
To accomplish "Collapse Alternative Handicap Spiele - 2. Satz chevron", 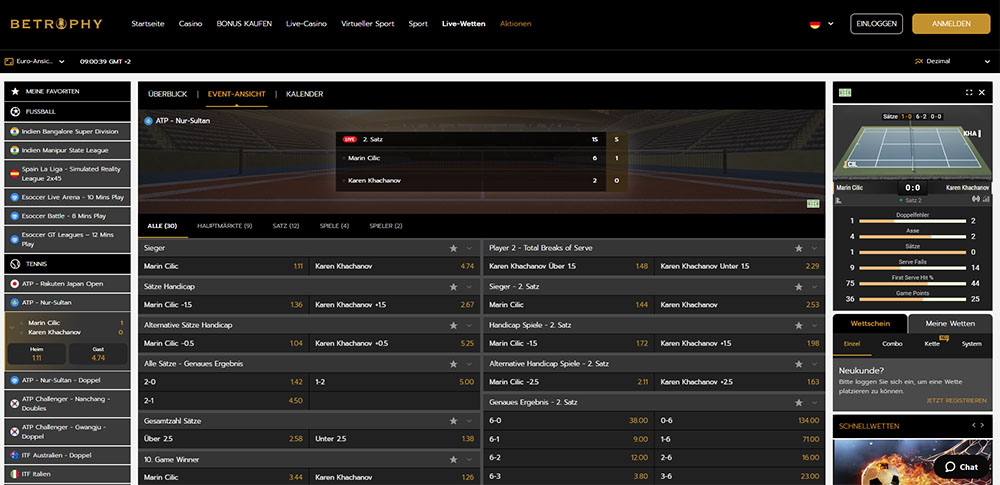I will [814, 364].
